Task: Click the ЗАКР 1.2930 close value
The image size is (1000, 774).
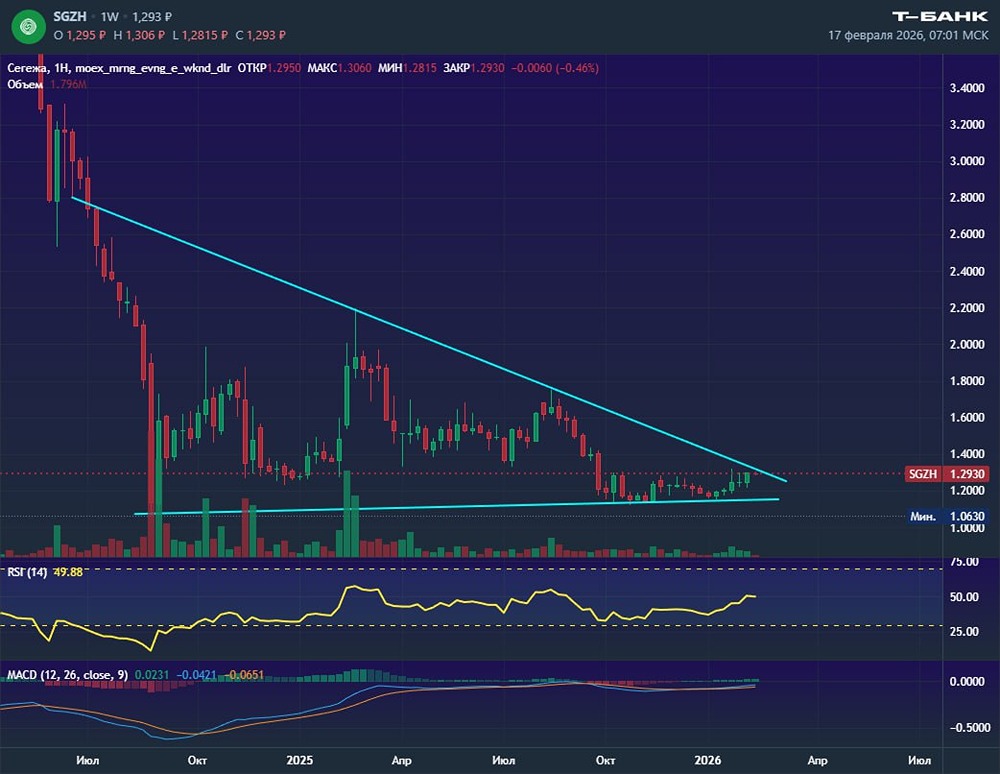Action: pos(474,68)
